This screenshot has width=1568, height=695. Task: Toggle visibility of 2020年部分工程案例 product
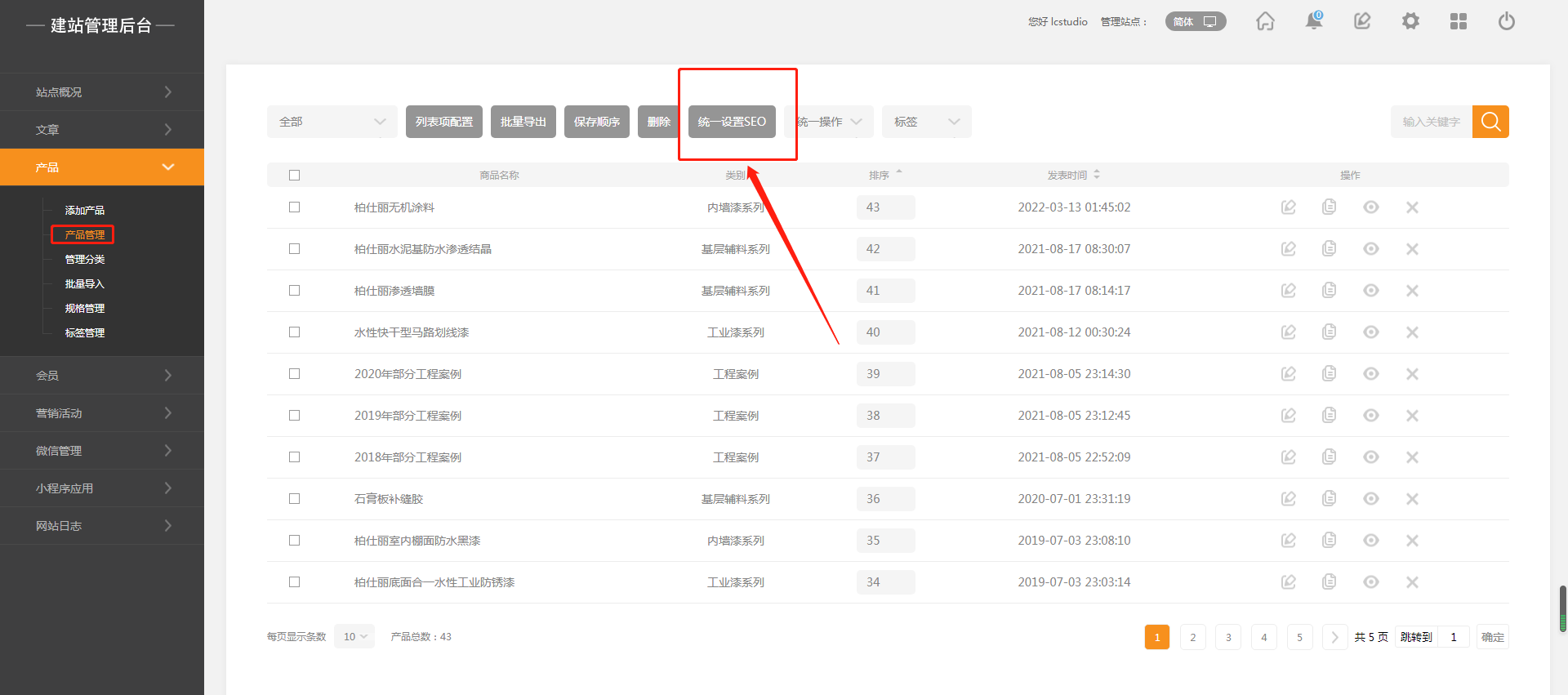[x=1370, y=374]
